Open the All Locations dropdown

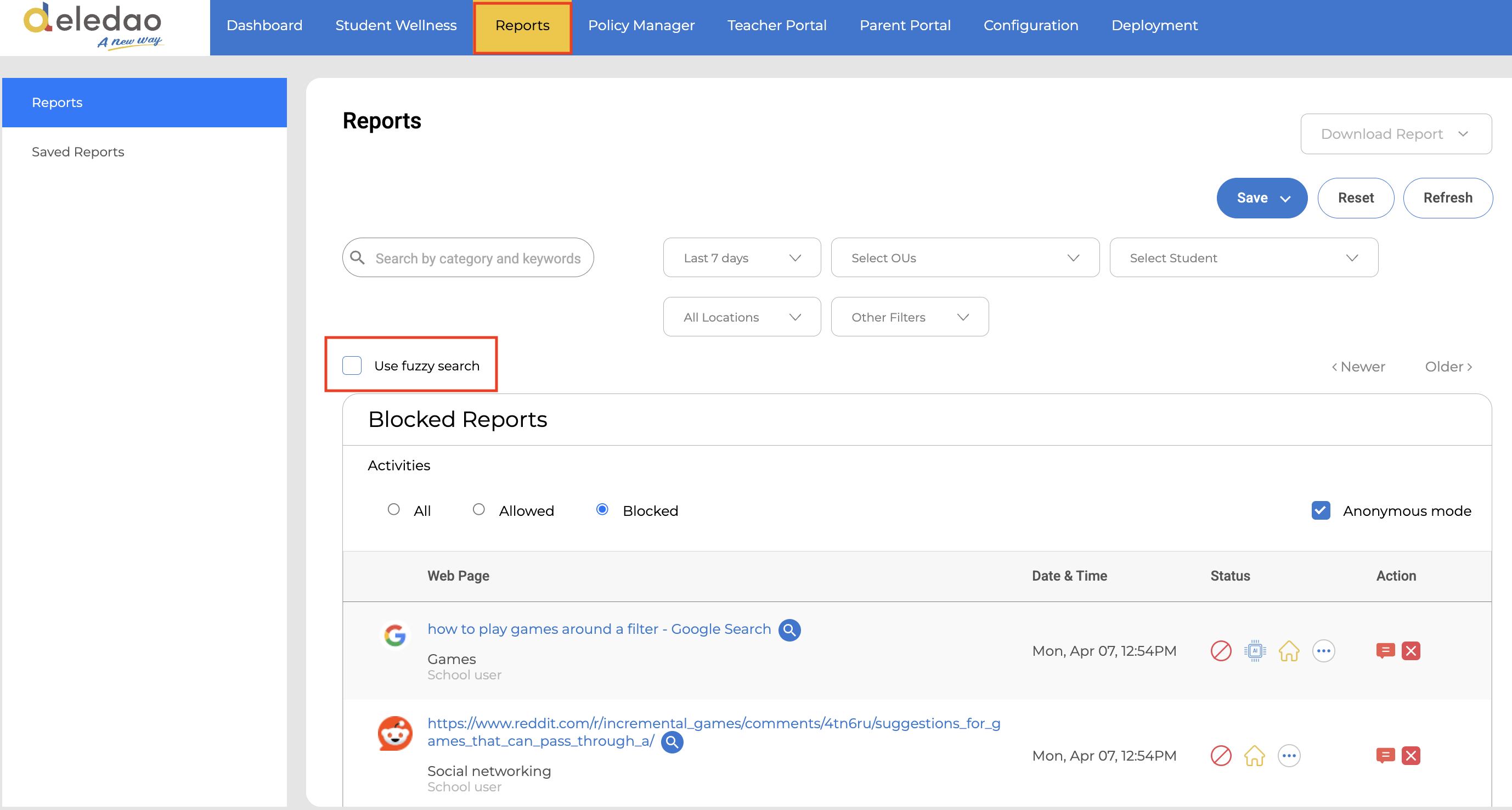click(x=742, y=317)
